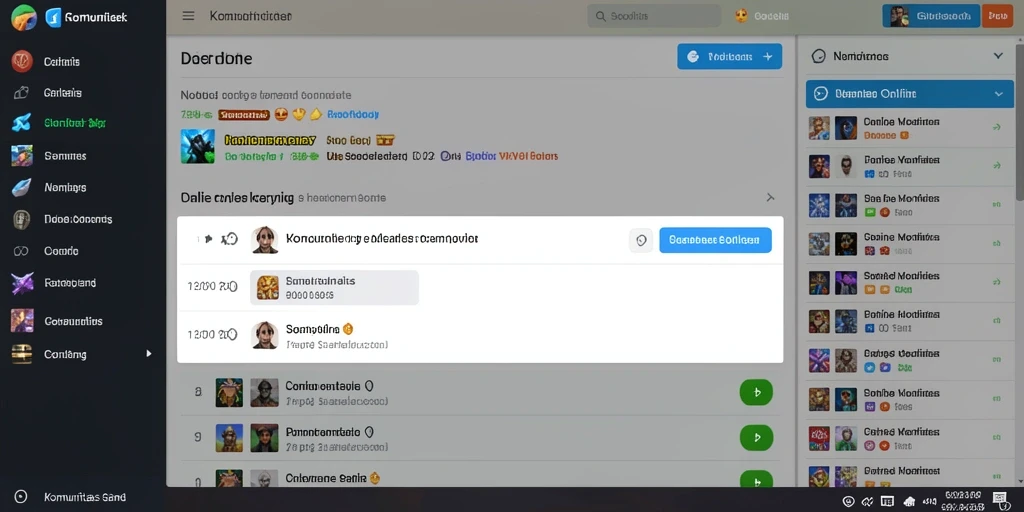
Task: Click the red badge label under Nobtiod heading
Action: (244, 115)
